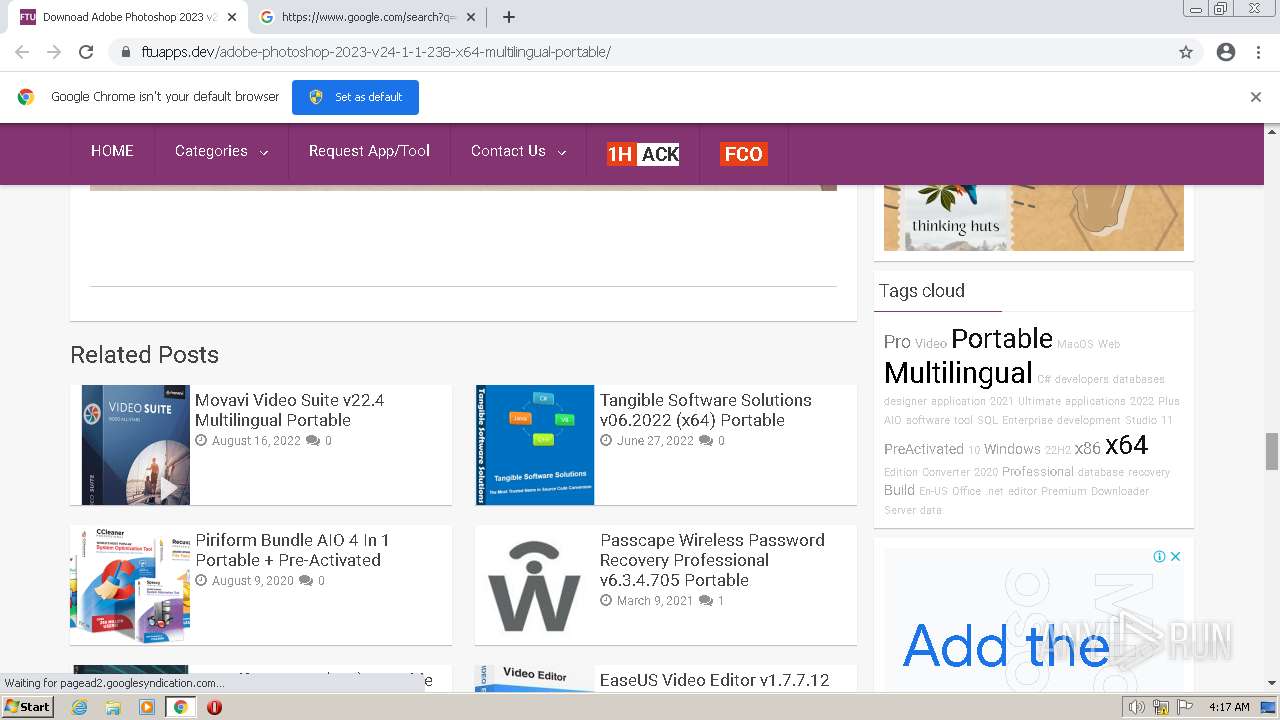
Task: Click the volume tray icon
Action: pyautogui.click(x=1136, y=707)
